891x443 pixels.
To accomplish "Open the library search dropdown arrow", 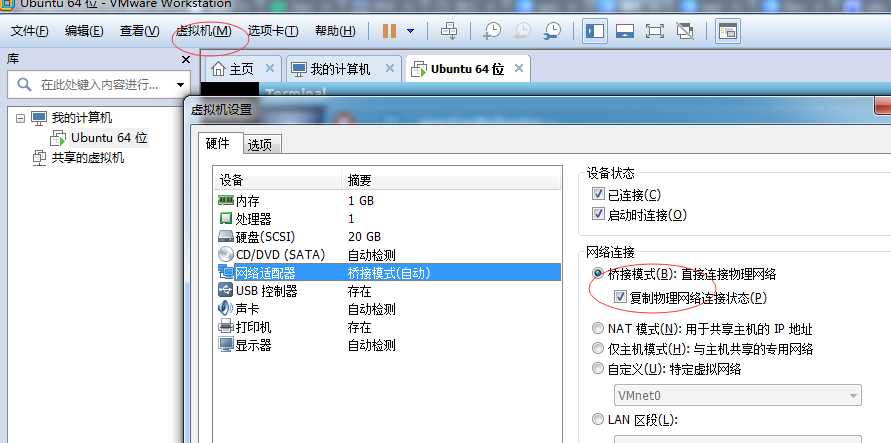I will pos(181,85).
